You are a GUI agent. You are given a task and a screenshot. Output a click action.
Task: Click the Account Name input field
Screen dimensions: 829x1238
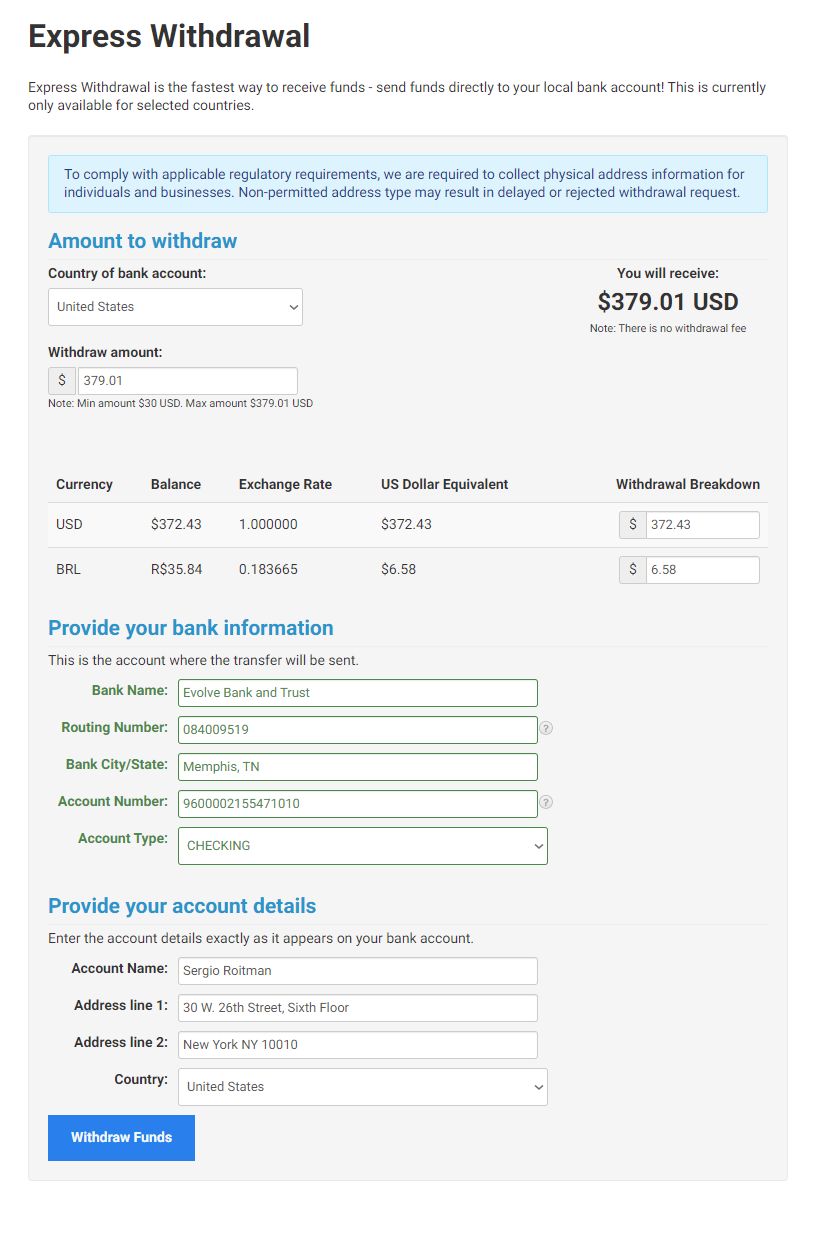click(358, 971)
